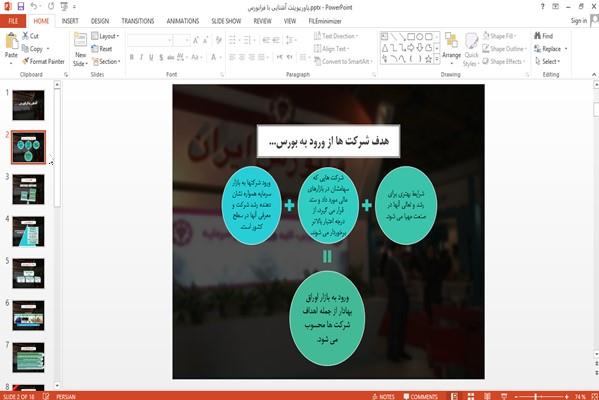
Task: Click COMMENTS in the status bar
Action: click(420, 397)
